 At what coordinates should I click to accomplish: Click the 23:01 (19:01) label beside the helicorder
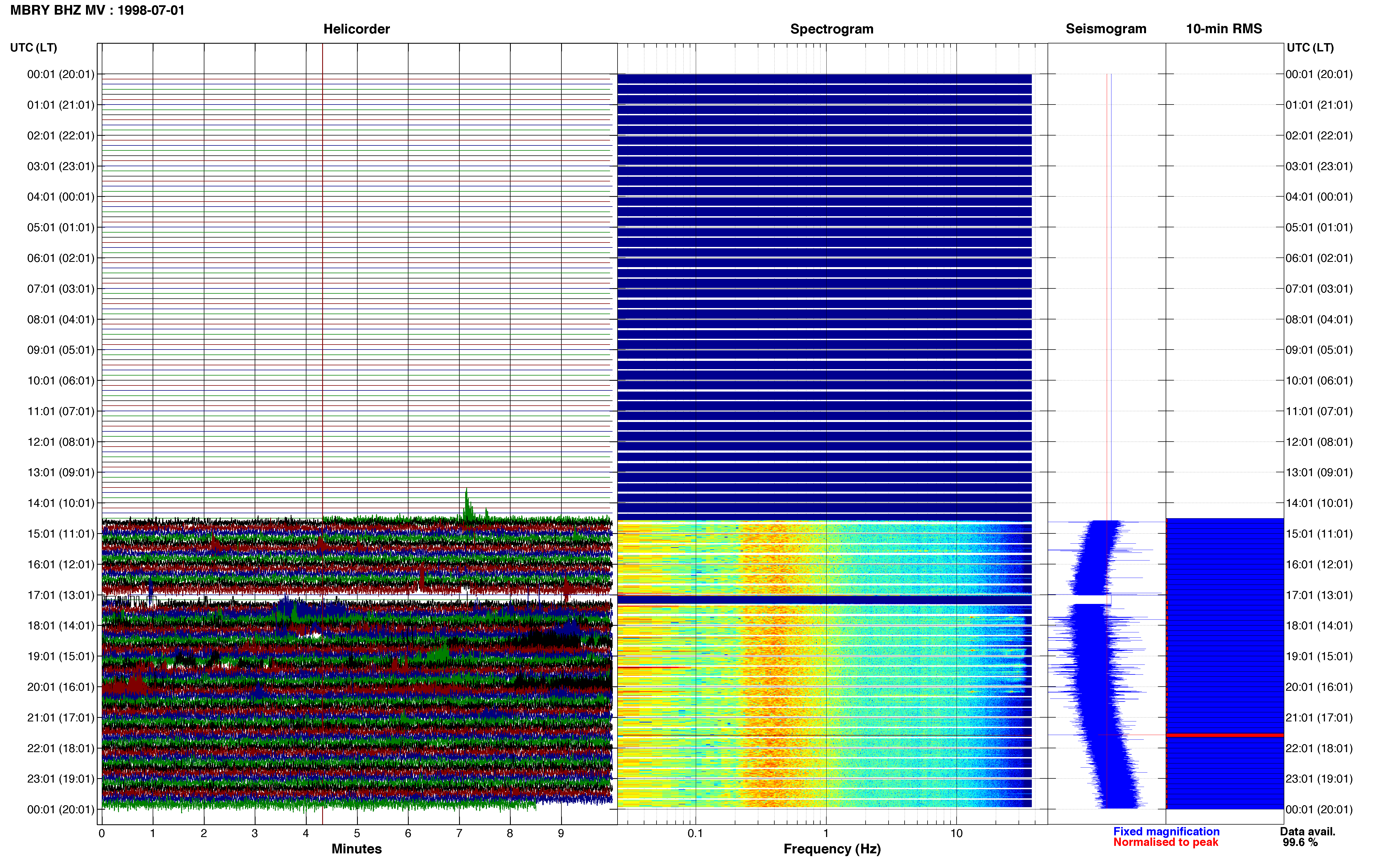tap(61, 779)
